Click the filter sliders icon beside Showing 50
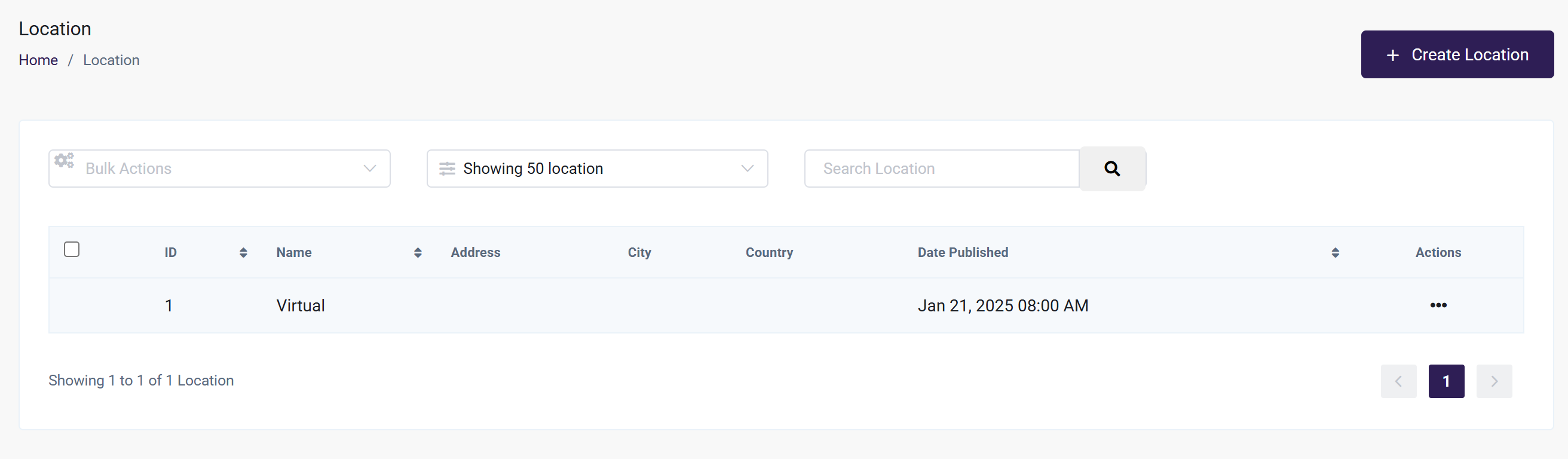Image resolution: width=1568 pixels, height=459 pixels. 447,169
